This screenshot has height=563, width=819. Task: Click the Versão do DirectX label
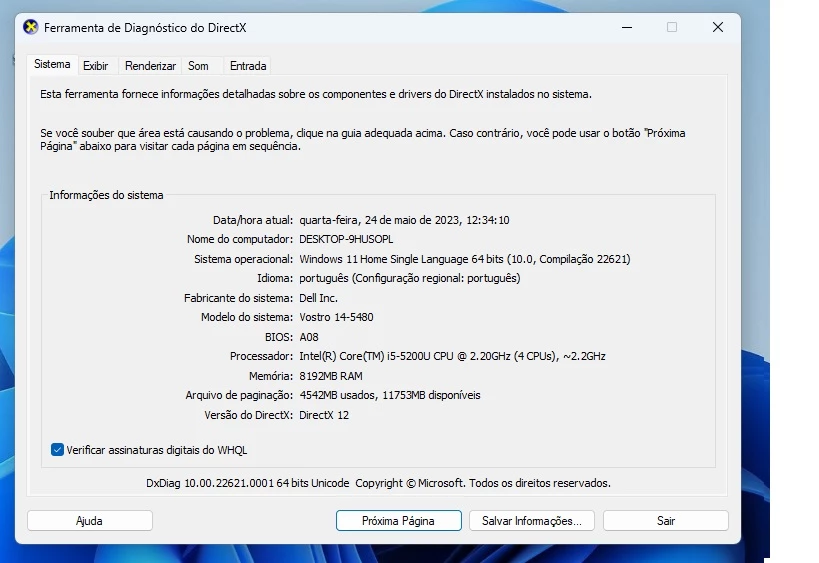249,415
